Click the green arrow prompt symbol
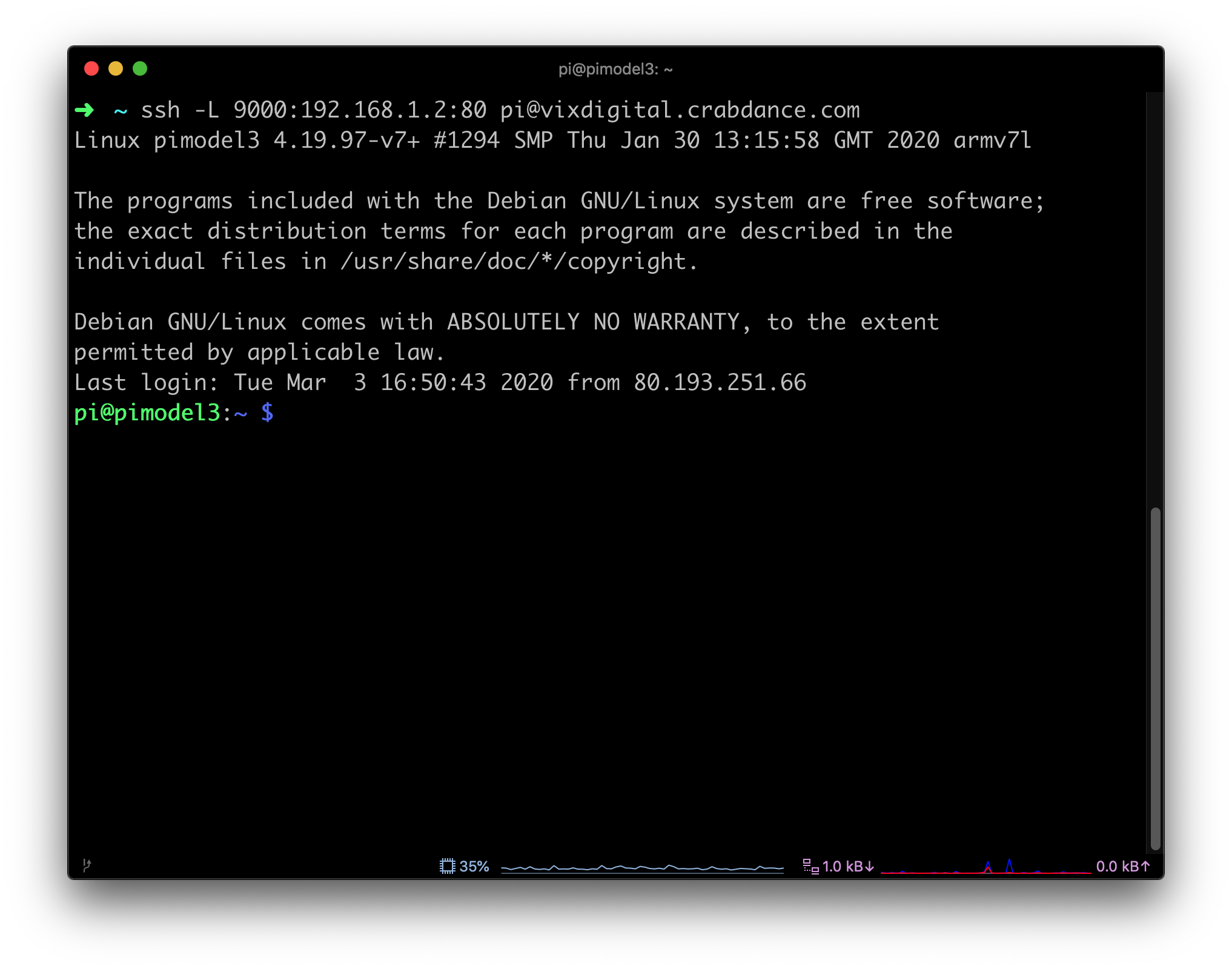 84,110
